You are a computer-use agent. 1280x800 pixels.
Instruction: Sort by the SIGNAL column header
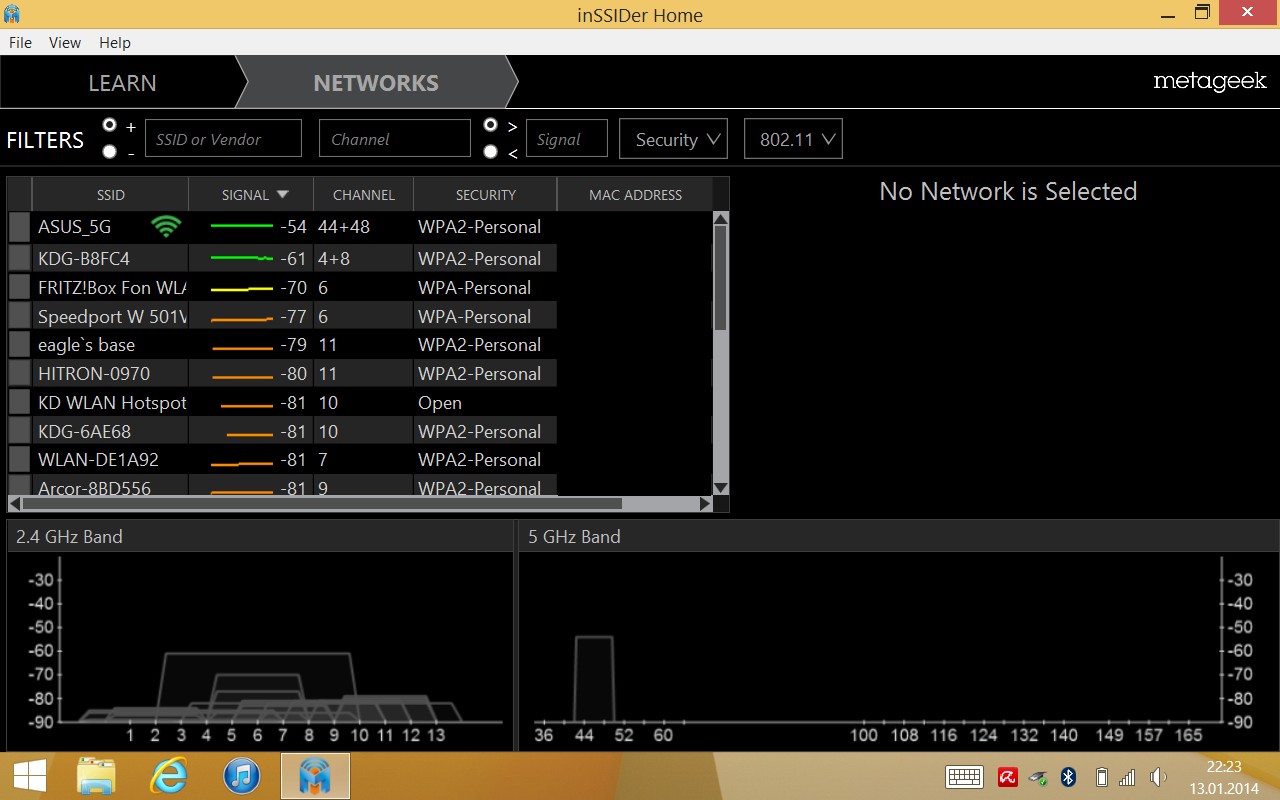(251, 195)
